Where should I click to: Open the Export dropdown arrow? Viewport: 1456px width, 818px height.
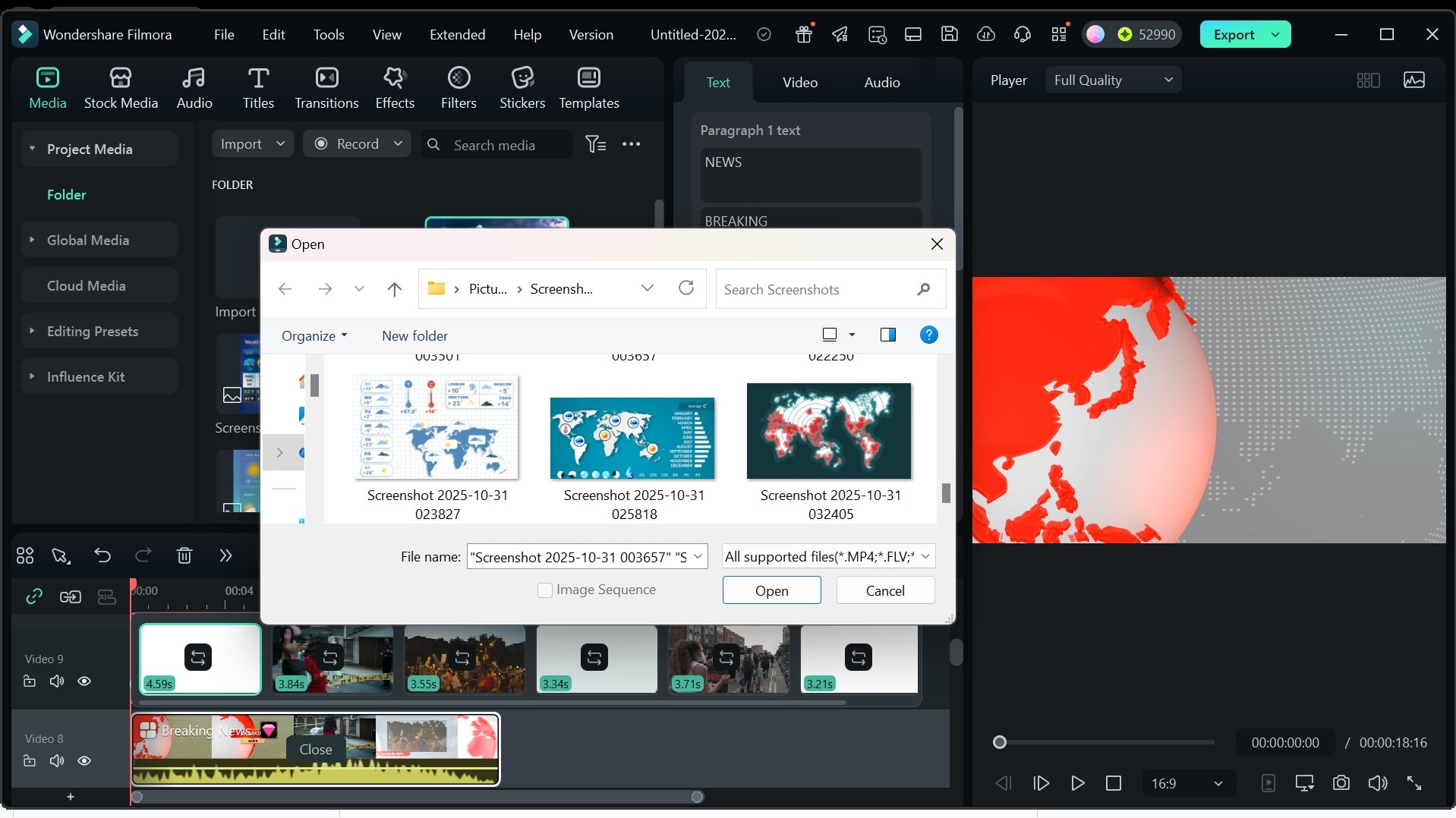[1275, 34]
